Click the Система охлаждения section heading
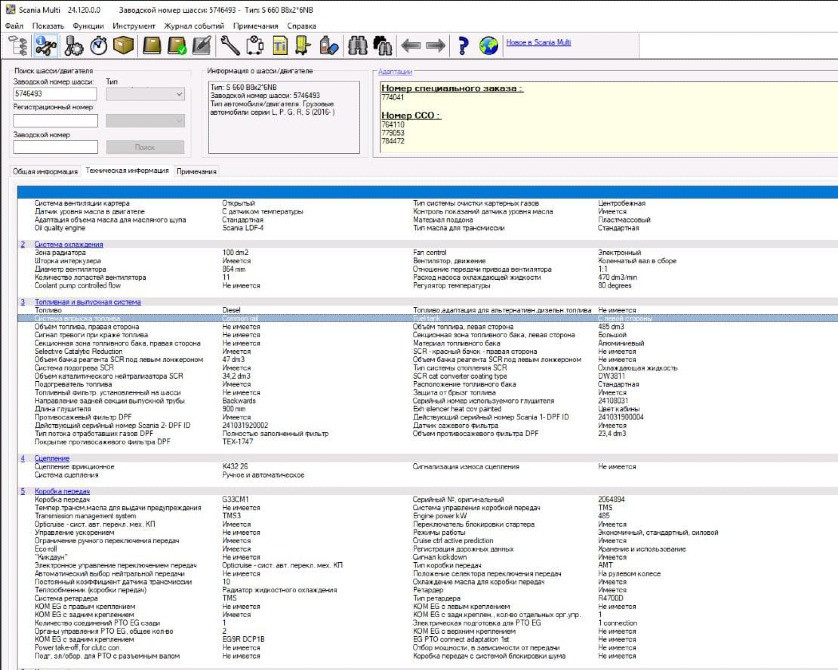 [x=68, y=244]
